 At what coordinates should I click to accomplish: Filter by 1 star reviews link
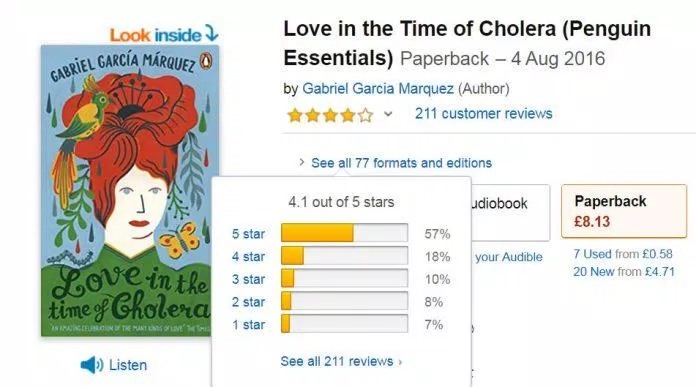point(248,325)
